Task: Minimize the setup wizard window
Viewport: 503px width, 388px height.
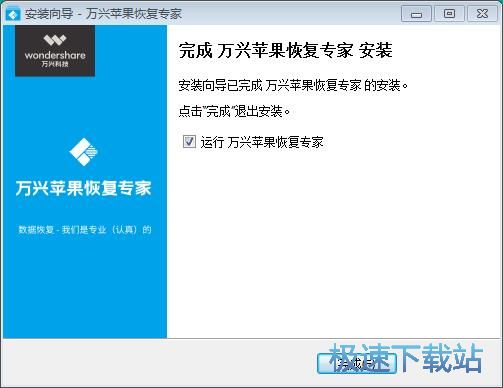Action: coord(416,14)
